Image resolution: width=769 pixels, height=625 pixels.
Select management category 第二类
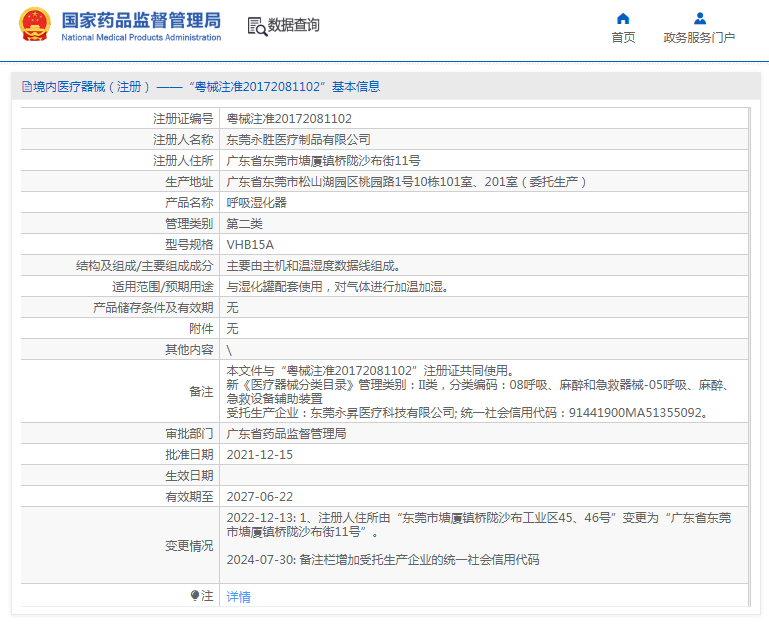coord(244,224)
